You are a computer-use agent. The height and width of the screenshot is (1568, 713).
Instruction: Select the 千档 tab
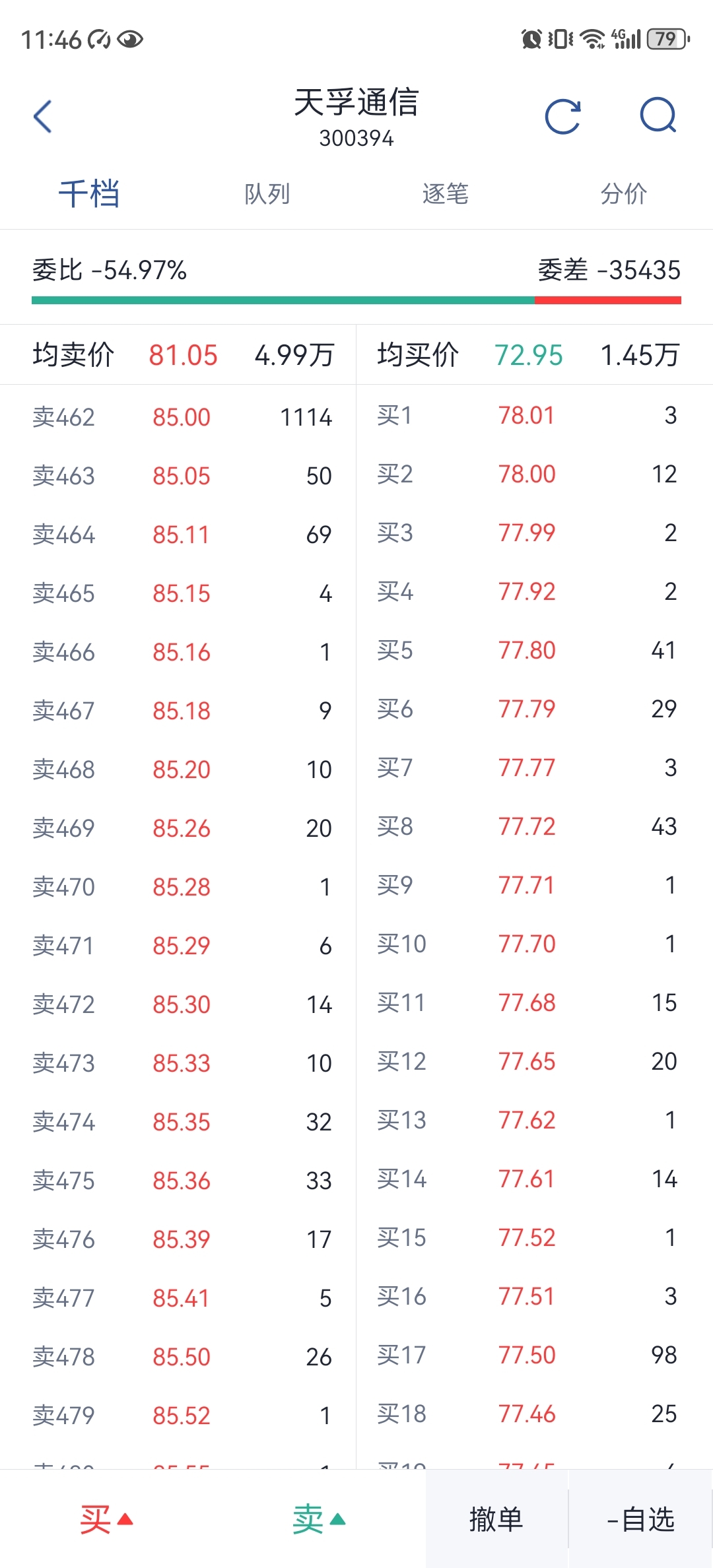(89, 194)
